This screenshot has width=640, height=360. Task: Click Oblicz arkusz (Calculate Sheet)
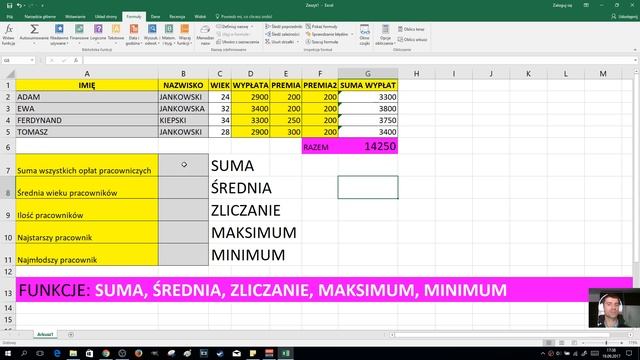(x=412, y=40)
